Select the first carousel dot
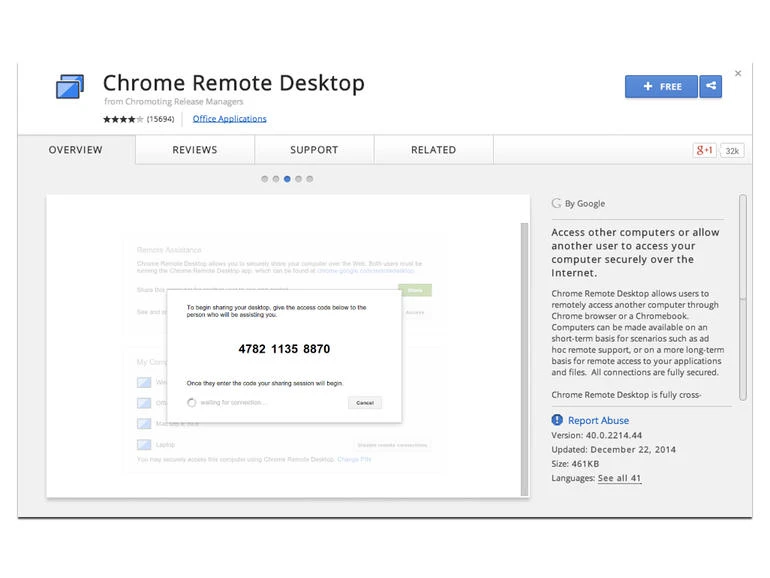 coord(265,179)
